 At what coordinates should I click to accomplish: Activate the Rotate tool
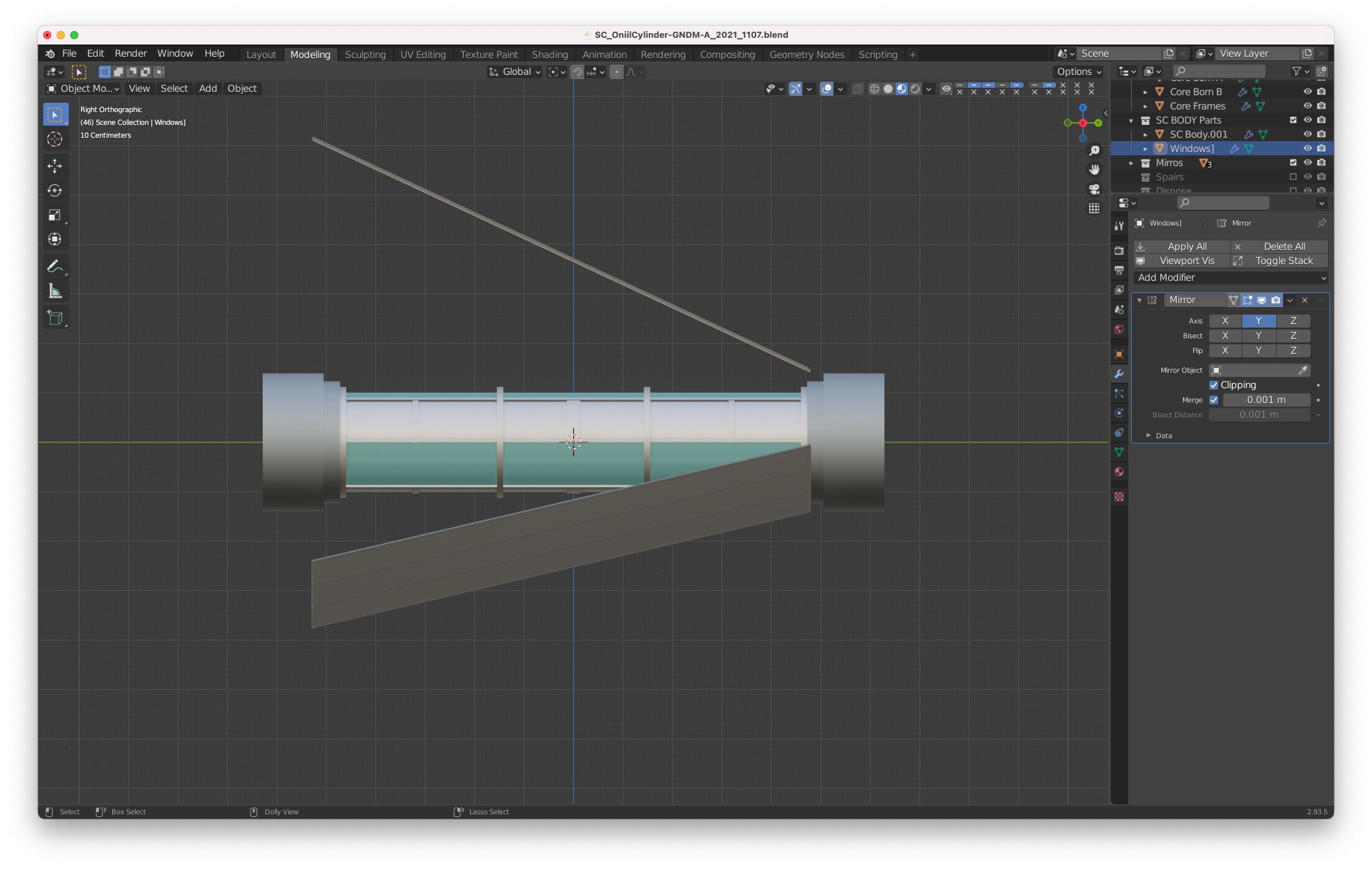pos(55,190)
